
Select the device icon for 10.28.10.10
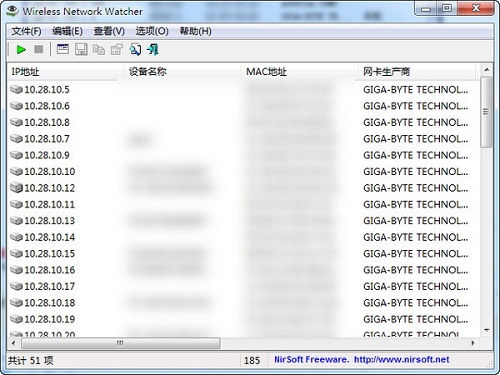click(x=16, y=172)
